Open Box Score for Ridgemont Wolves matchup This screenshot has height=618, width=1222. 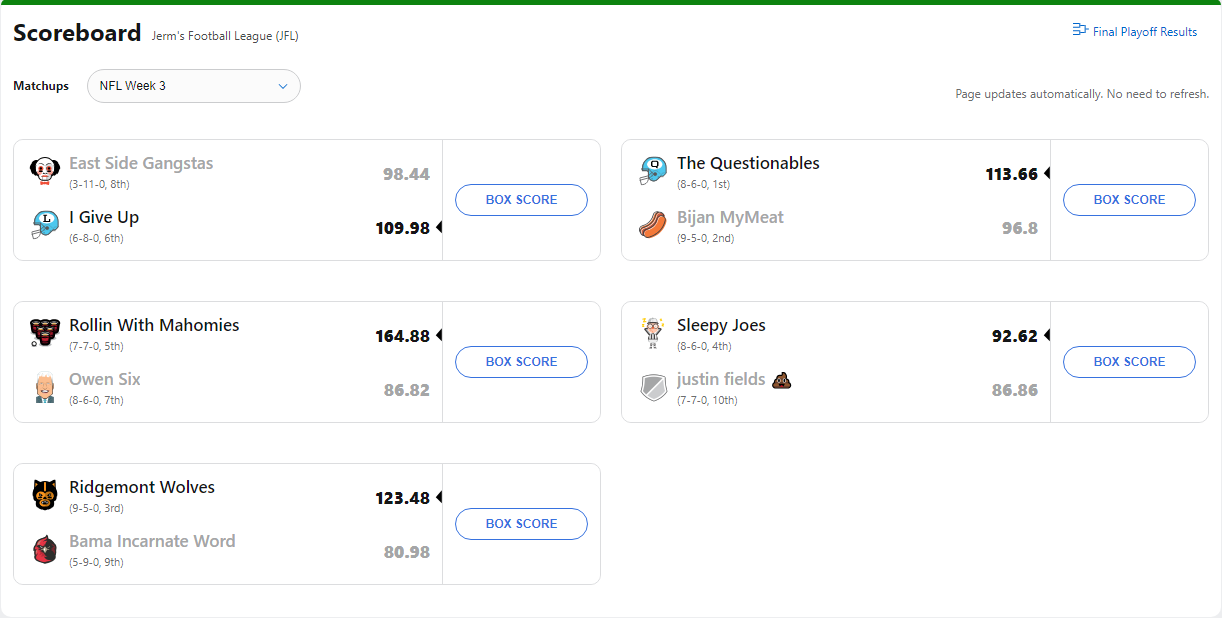pos(521,524)
